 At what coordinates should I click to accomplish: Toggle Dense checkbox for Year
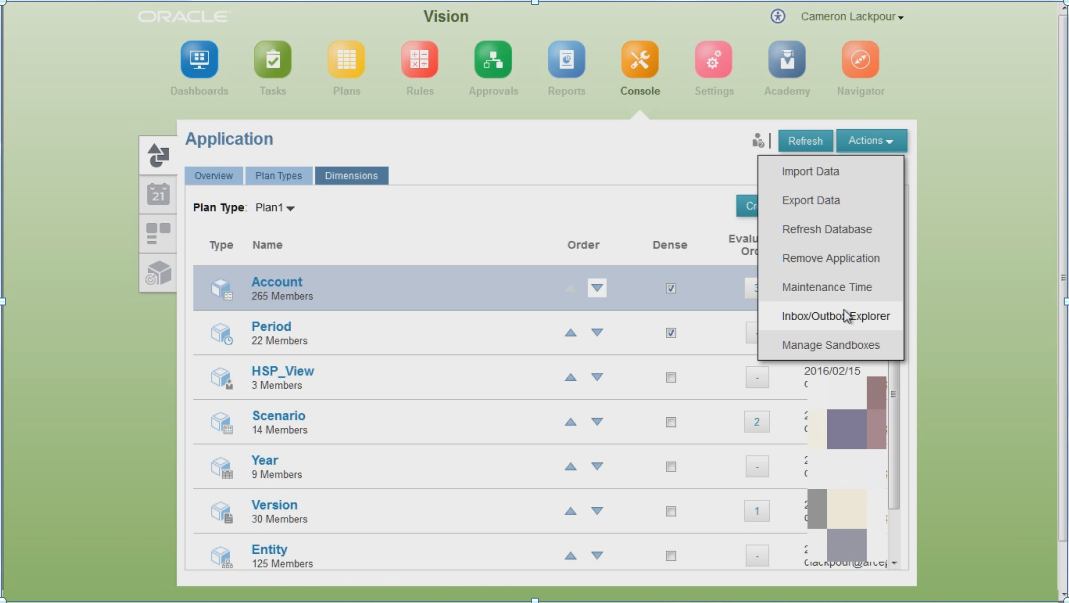click(671, 467)
